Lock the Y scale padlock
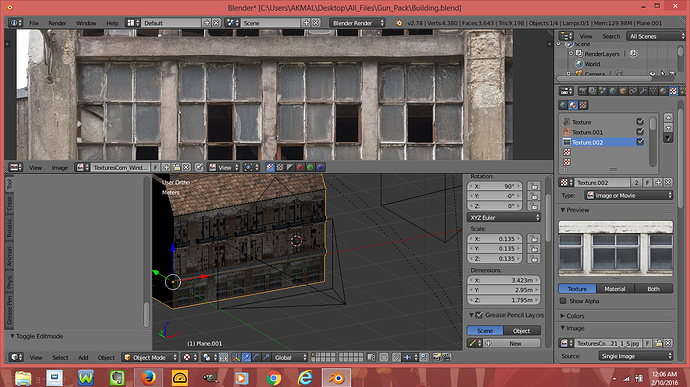The height and width of the screenshot is (387, 690). (534, 249)
